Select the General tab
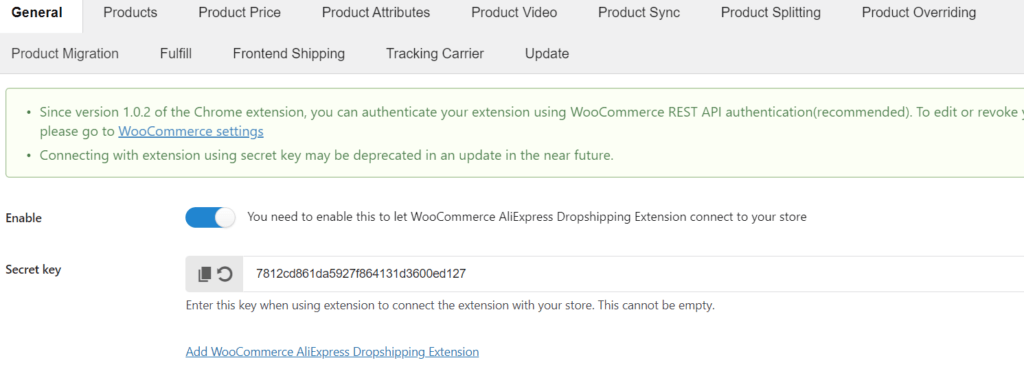 tap(37, 12)
